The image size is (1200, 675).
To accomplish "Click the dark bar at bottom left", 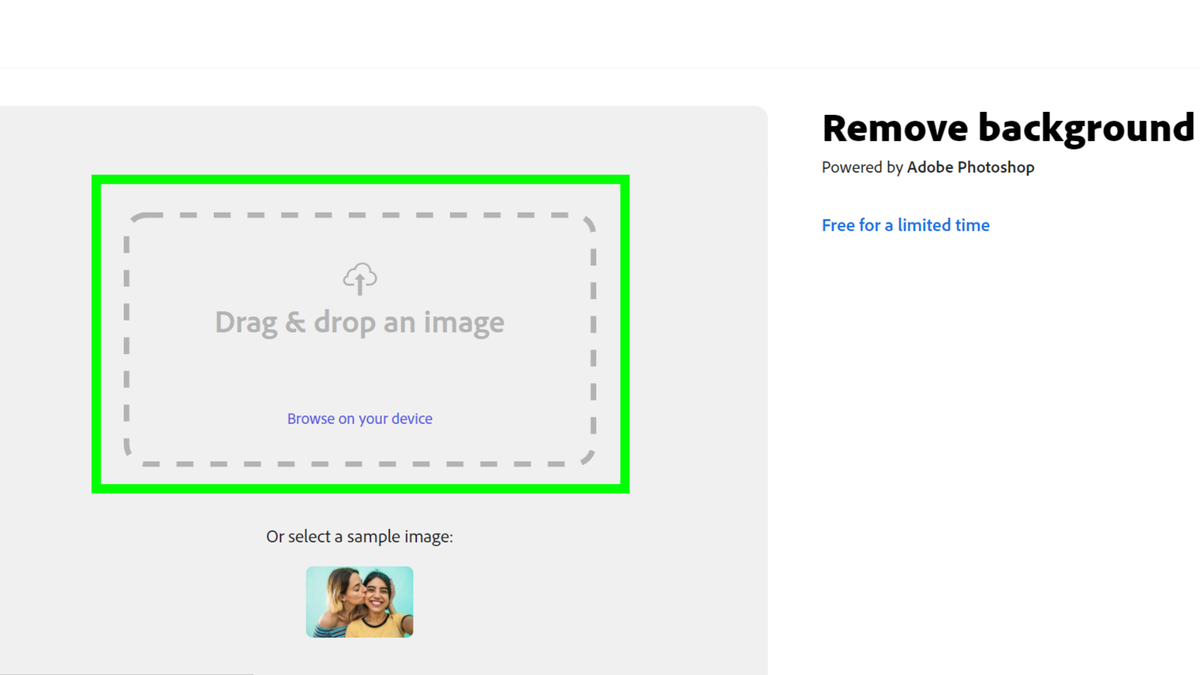I will tap(128, 673).
